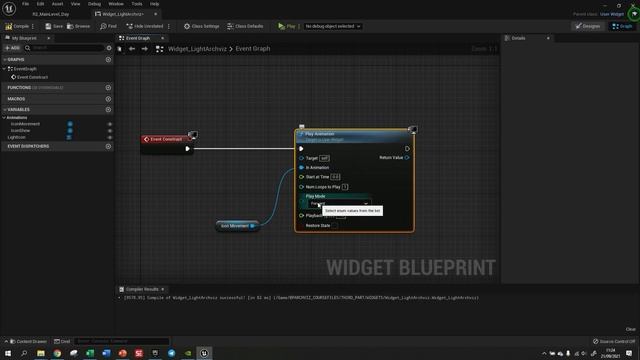Collapse the Variables section
640x360 pixels.
(x=4, y=110)
